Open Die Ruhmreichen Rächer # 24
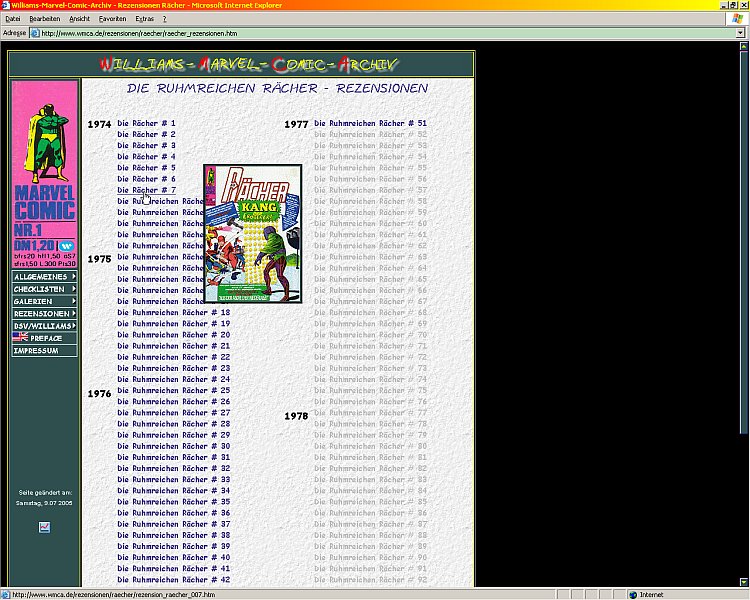Image resolution: width=750 pixels, height=600 pixels. click(x=174, y=379)
